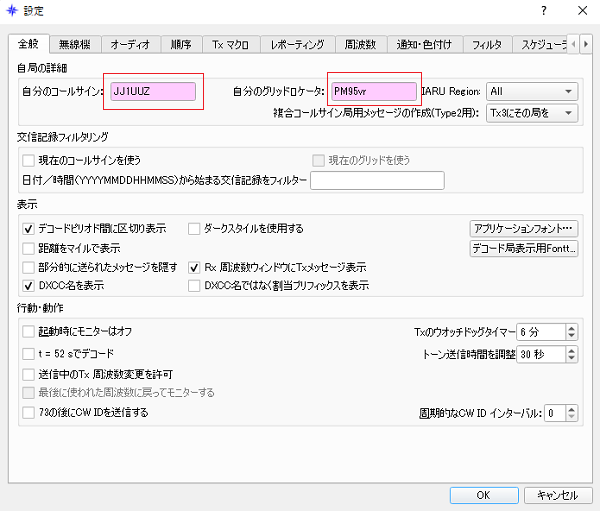
Task: Toggle the DXCC名を表示 checkbox
Action: pos(28,286)
